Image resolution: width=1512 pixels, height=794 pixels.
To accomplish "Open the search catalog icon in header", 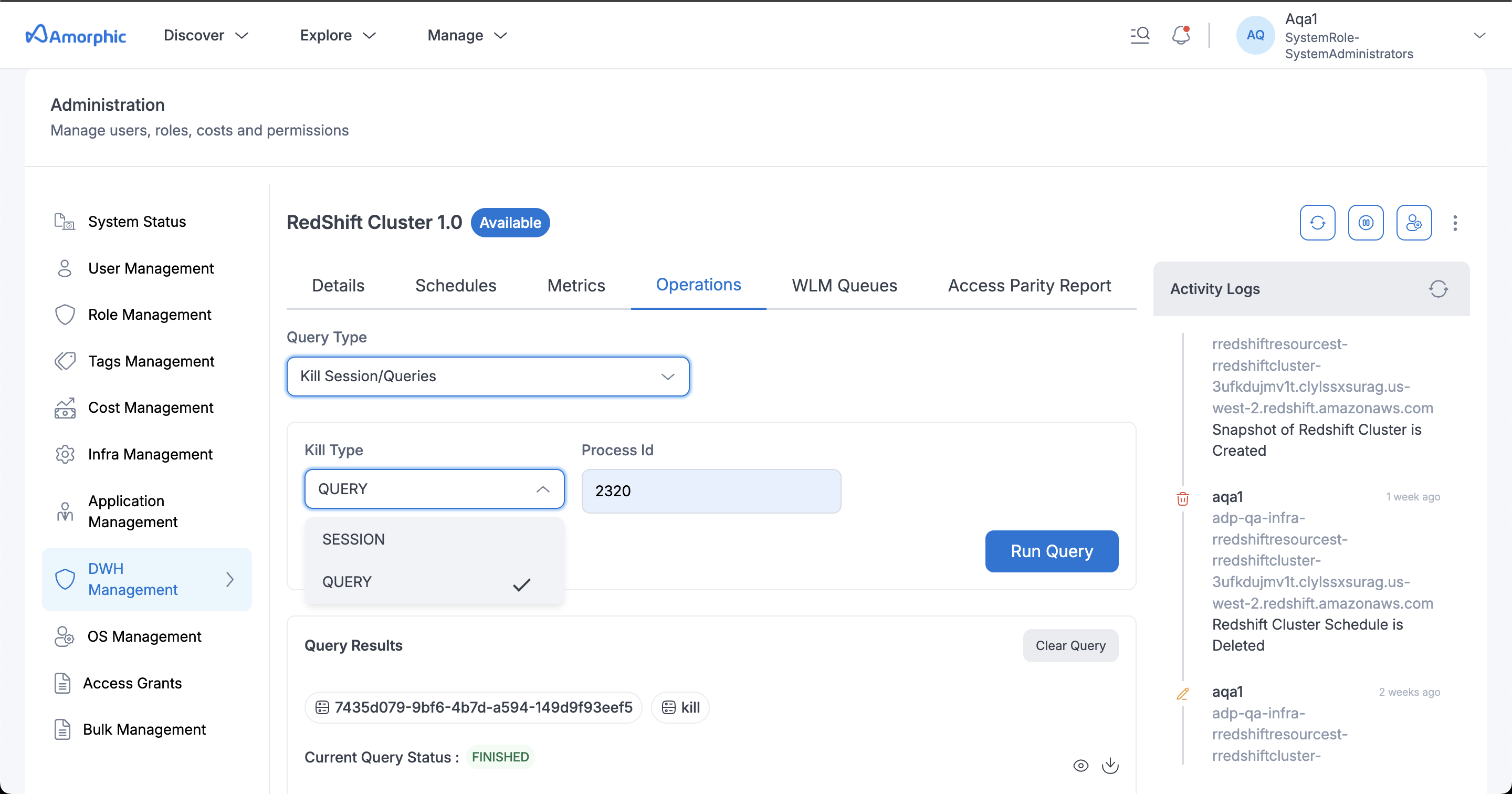I will tap(1140, 35).
